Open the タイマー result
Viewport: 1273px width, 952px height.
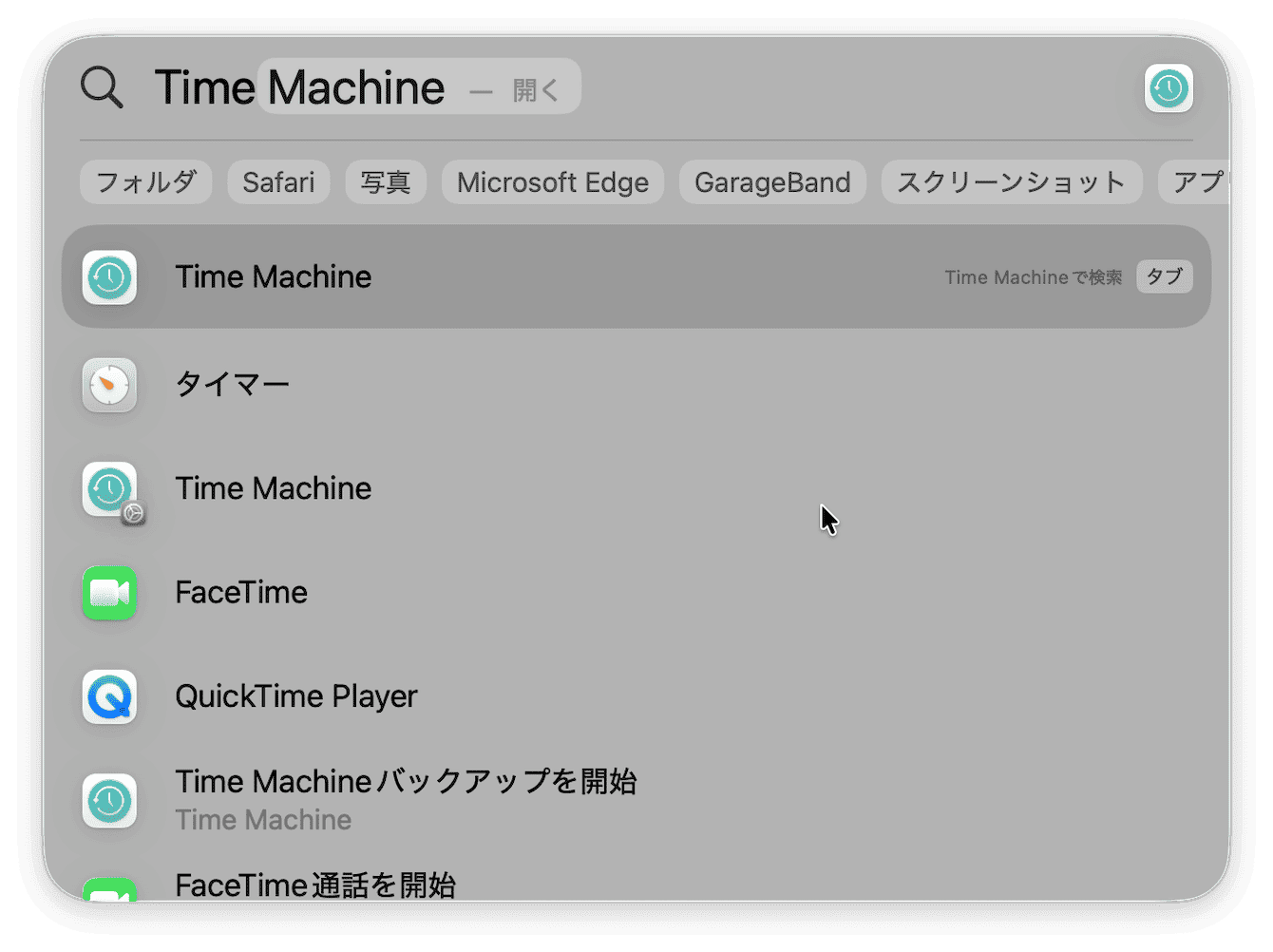click(x=636, y=385)
